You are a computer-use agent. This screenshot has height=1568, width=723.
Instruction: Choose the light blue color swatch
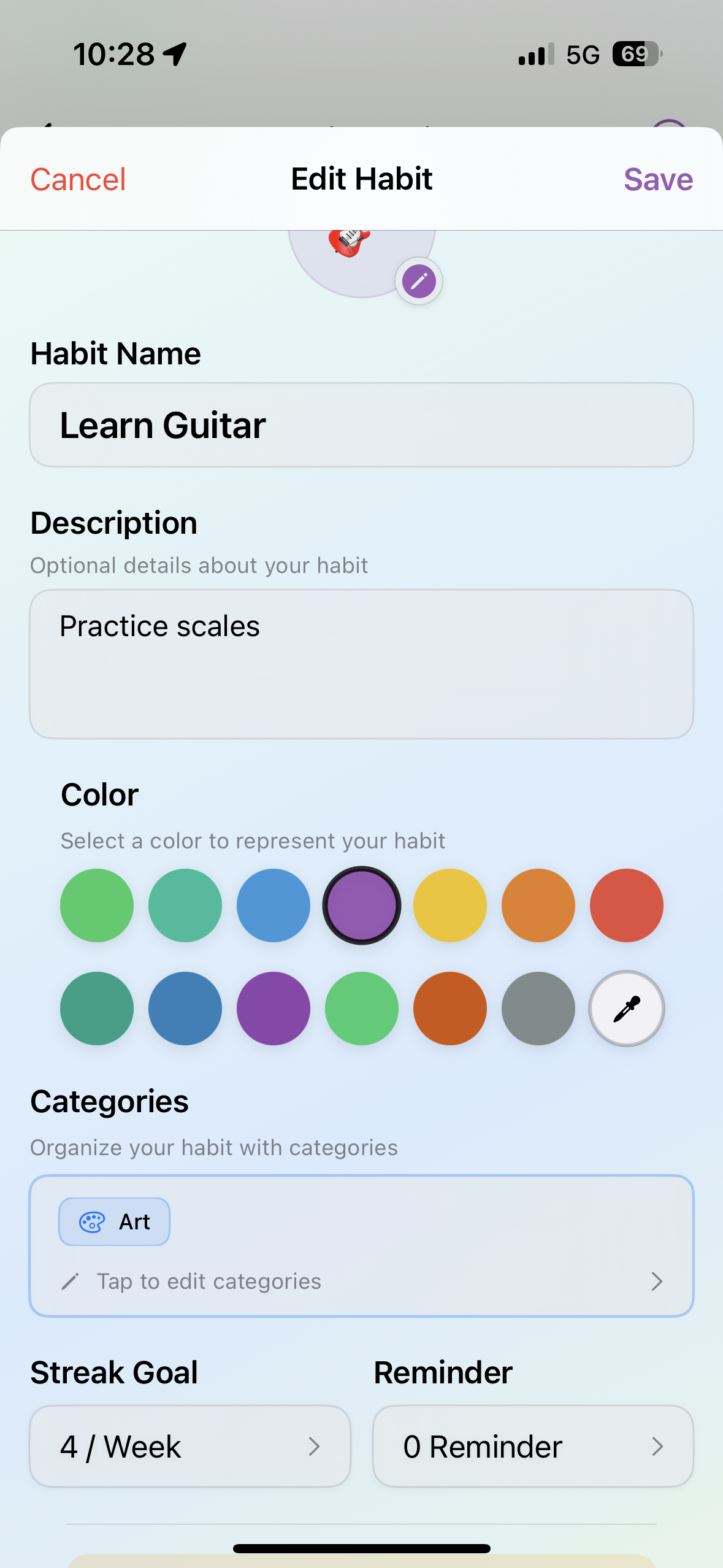pos(273,905)
